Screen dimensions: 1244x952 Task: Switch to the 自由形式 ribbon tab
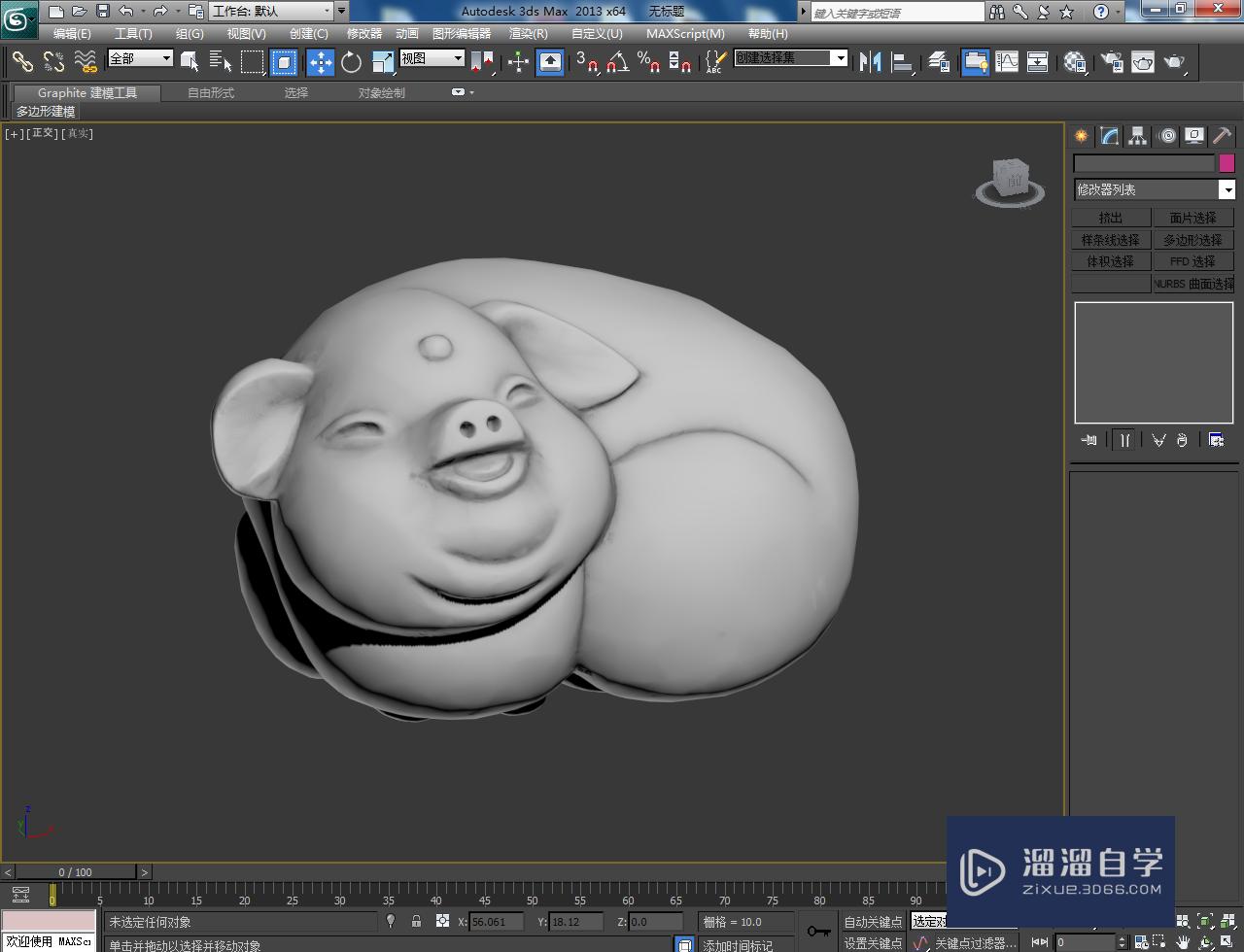pyautogui.click(x=211, y=92)
